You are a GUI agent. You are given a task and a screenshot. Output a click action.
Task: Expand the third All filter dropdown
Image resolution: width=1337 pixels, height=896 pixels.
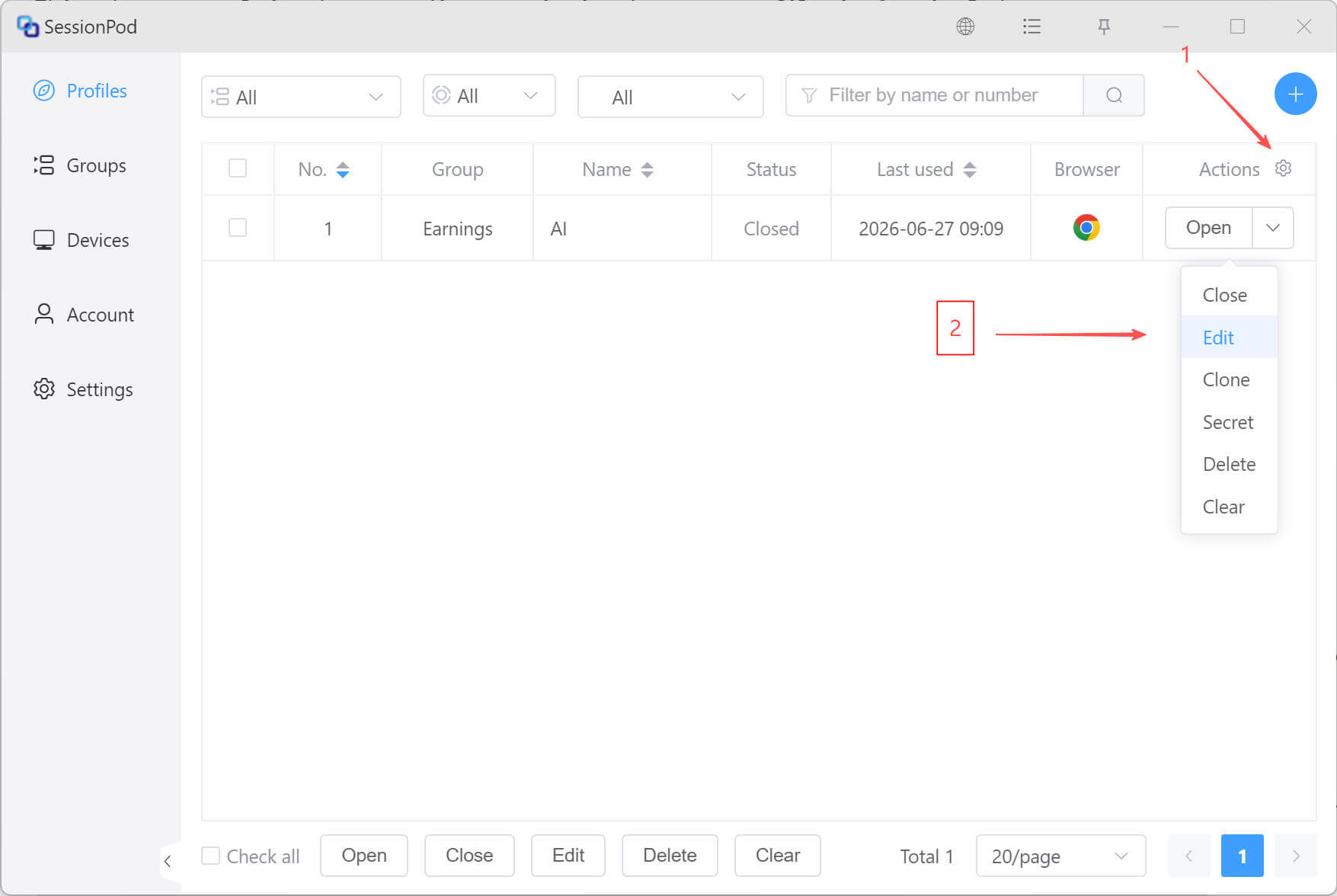tap(670, 97)
